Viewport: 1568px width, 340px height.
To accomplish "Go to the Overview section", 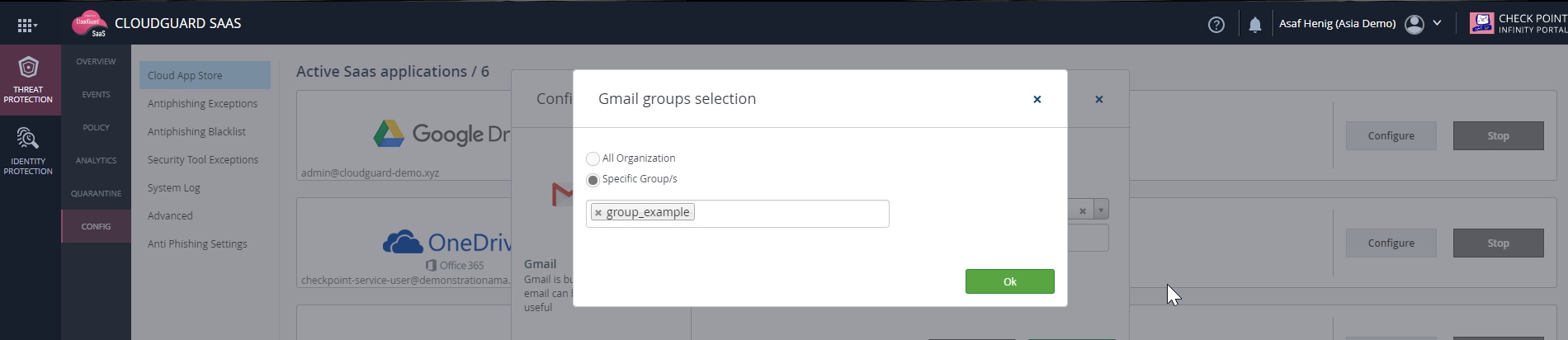I will pyautogui.click(x=96, y=62).
